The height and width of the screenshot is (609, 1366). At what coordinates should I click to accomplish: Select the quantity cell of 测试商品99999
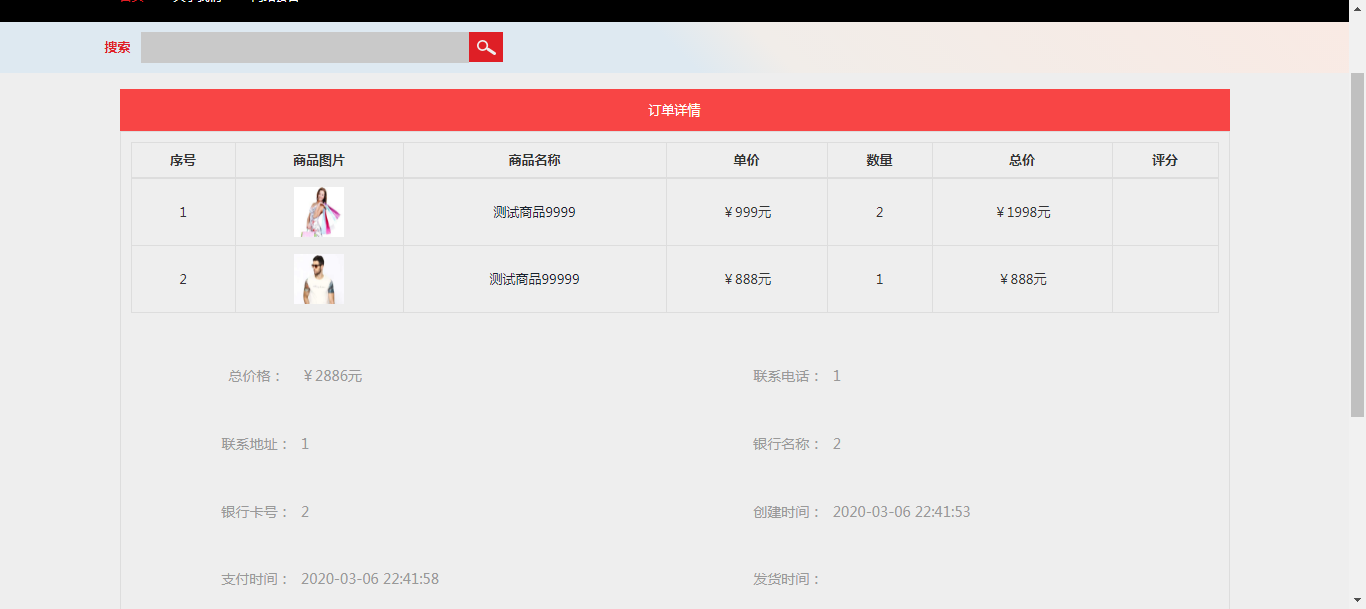tap(880, 279)
